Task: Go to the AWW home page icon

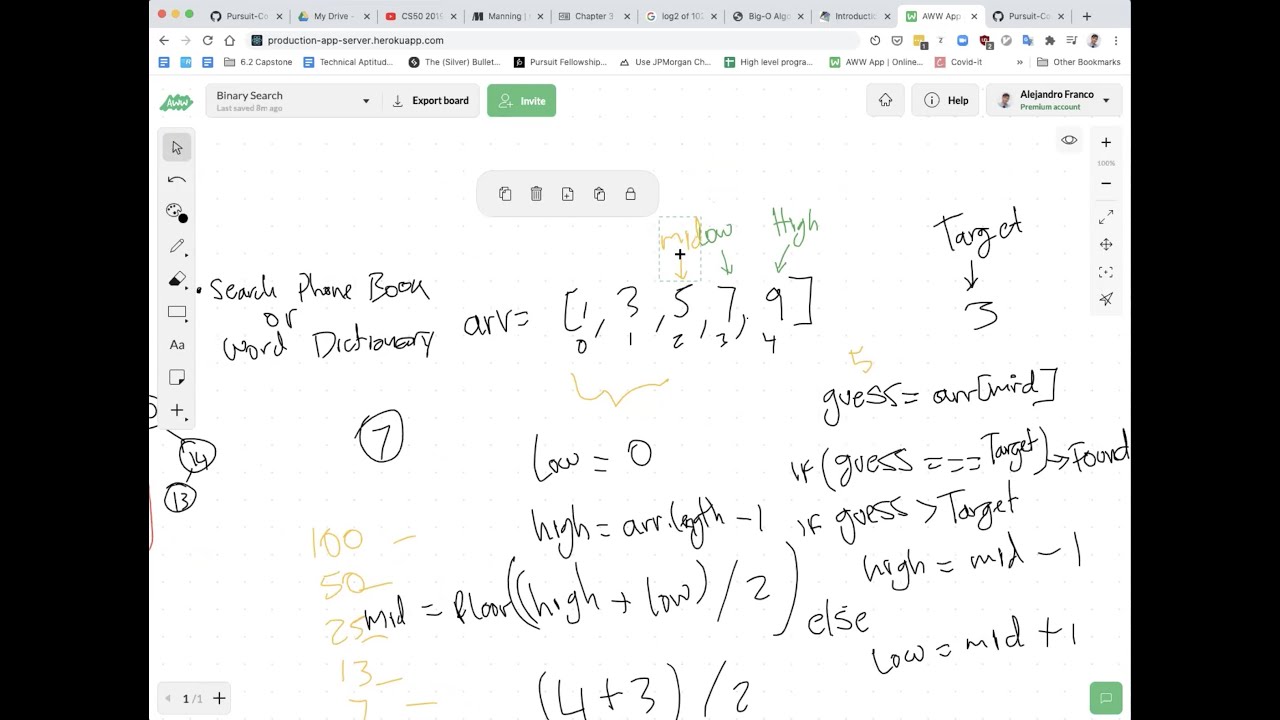Action: pyautogui.click(x=885, y=100)
